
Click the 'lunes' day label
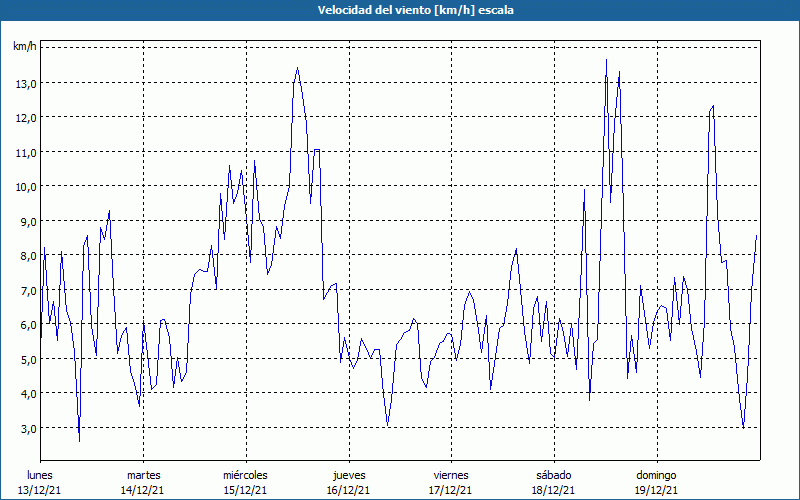pyautogui.click(x=40, y=475)
